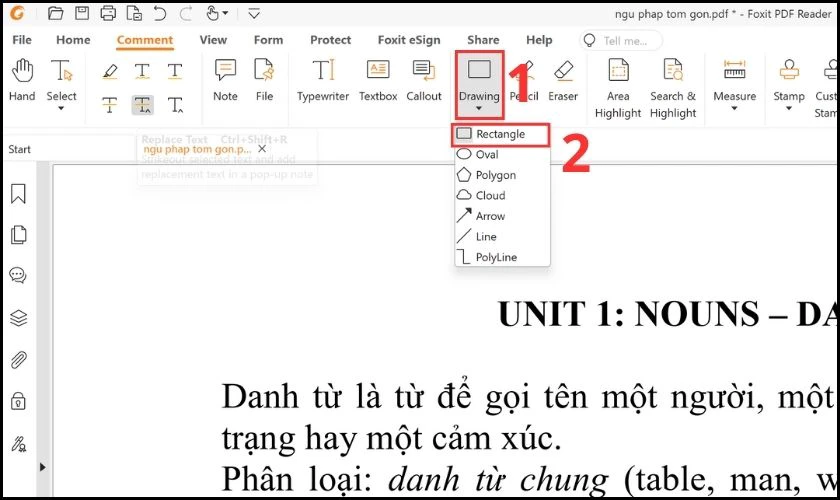Viewport: 840px width, 500px height.
Task: Click the Tell me search field
Action: (621, 40)
